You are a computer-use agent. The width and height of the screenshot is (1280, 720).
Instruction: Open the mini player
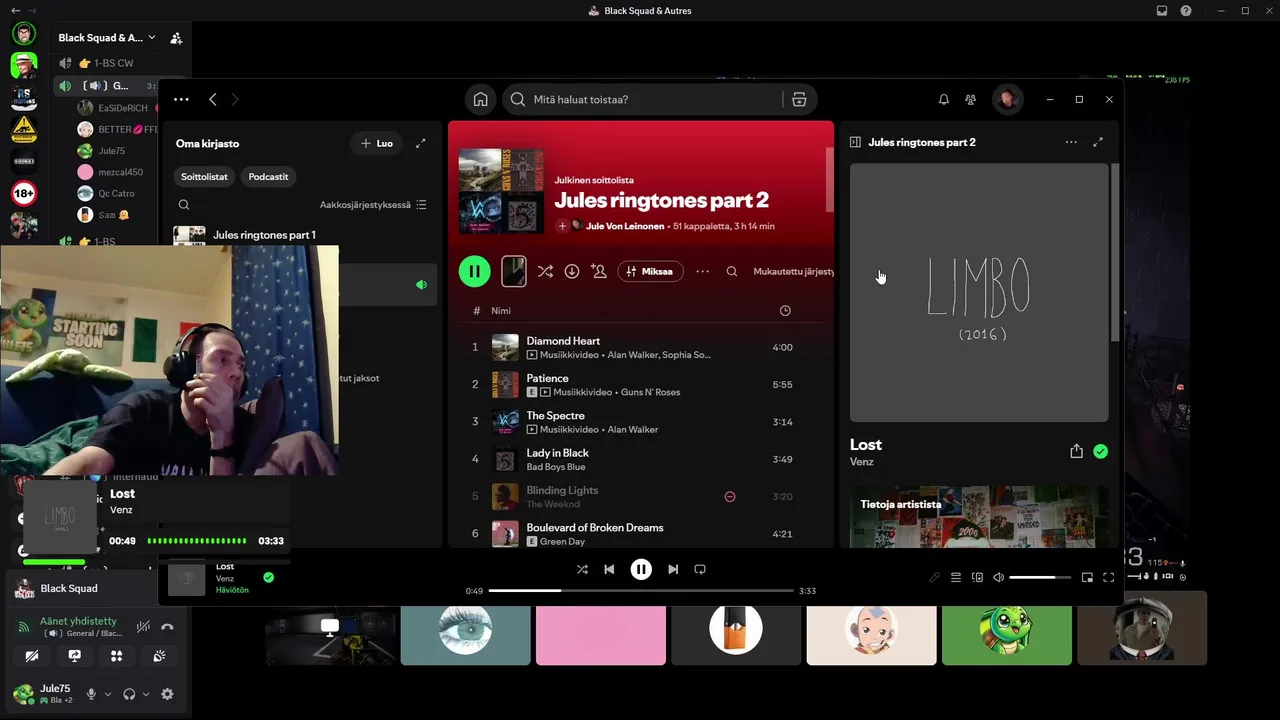point(1087,577)
